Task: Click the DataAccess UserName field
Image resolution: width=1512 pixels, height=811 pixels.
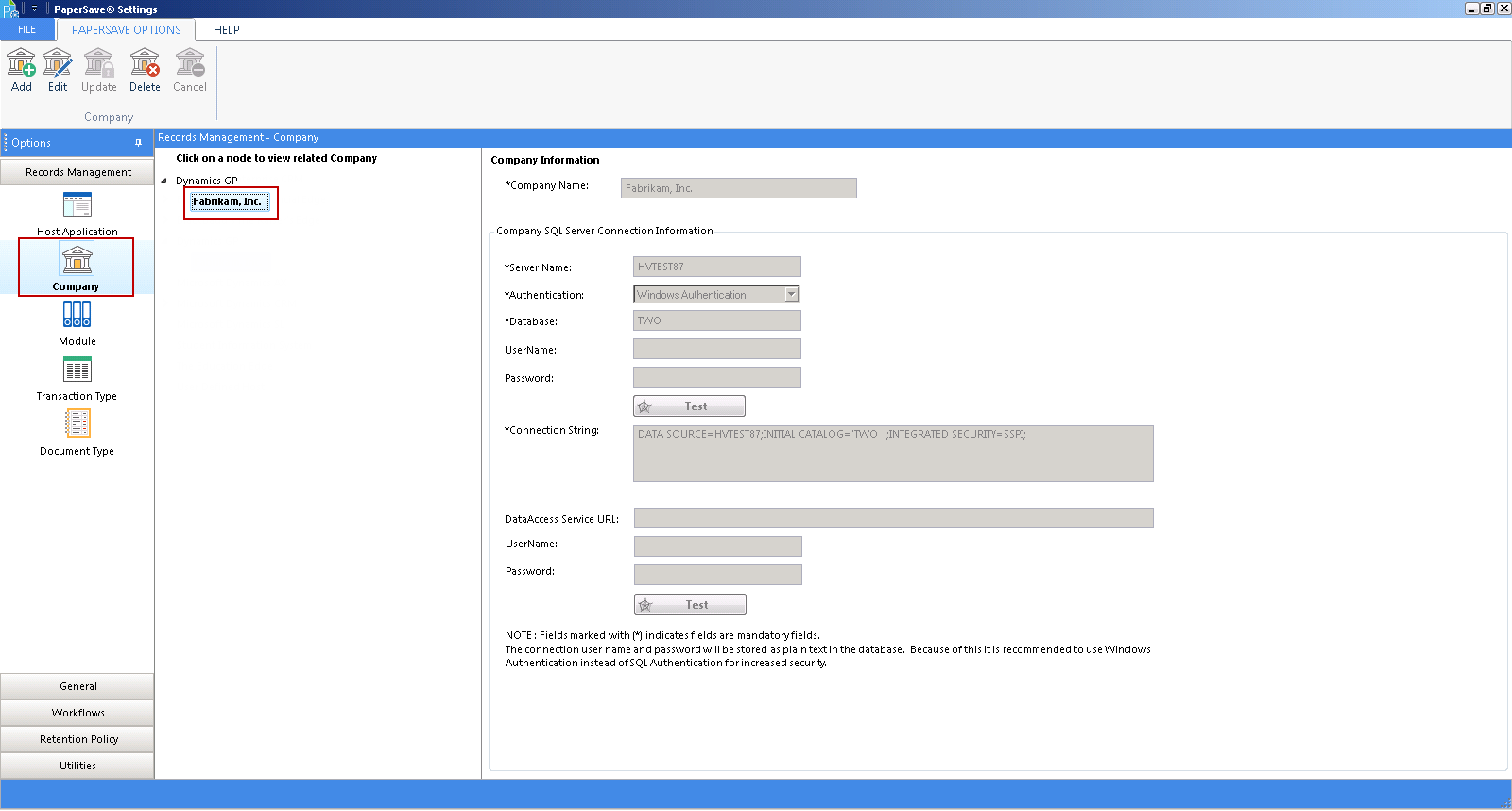Action: pyautogui.click(x=718, y=546)
